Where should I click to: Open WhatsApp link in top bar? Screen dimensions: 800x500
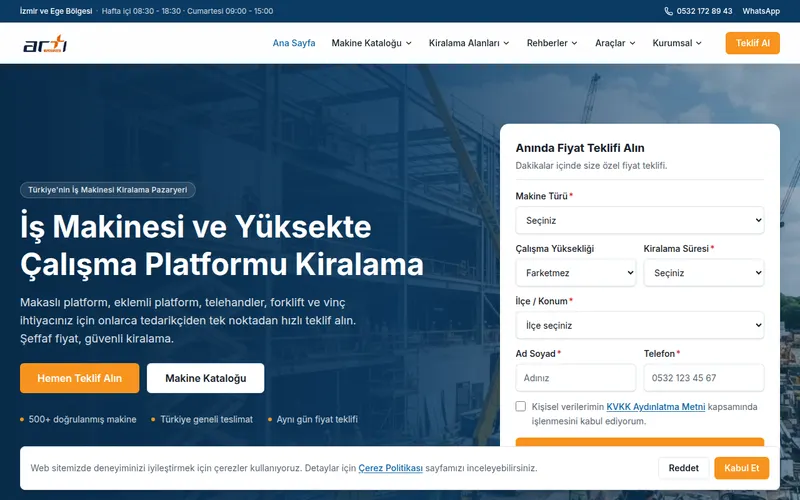click(x=761, y=11)
